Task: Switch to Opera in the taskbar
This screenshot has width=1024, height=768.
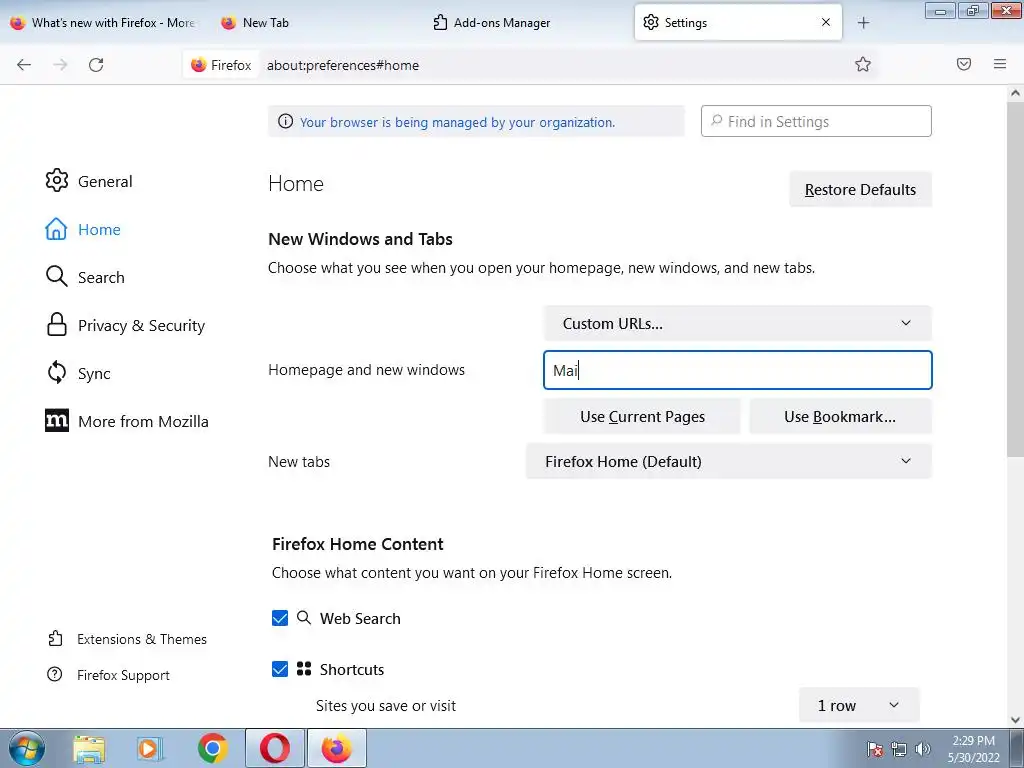Action: click(275, 748)
